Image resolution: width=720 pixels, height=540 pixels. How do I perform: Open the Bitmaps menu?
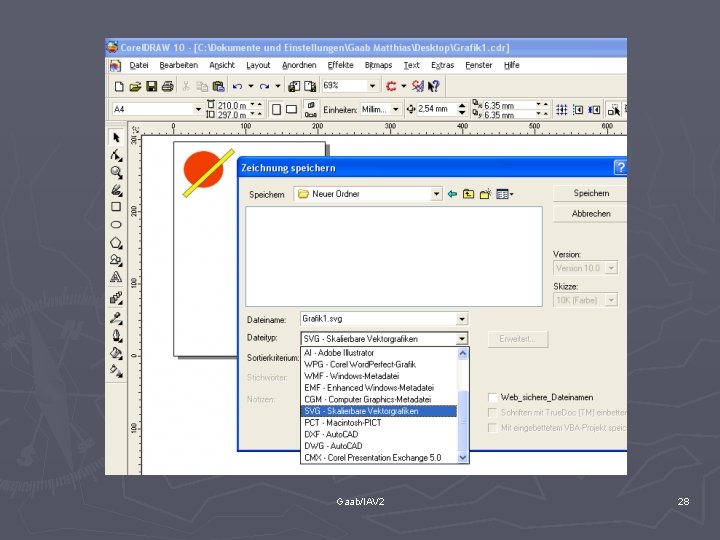point(378,65)
